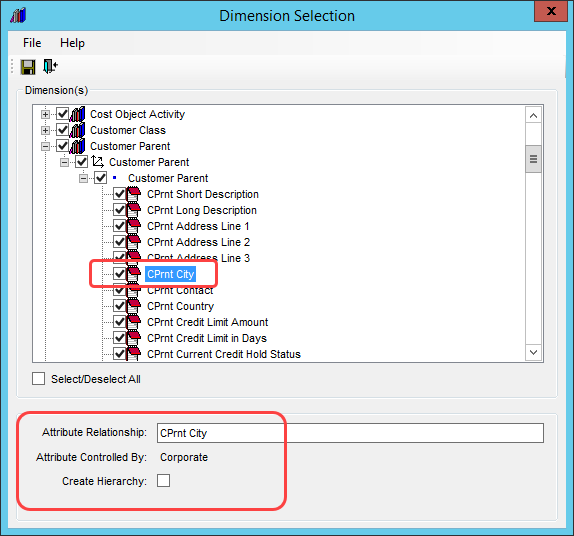574x536 pixels.
Task: Collapse the Customer Parent level node
Action: 83,178
